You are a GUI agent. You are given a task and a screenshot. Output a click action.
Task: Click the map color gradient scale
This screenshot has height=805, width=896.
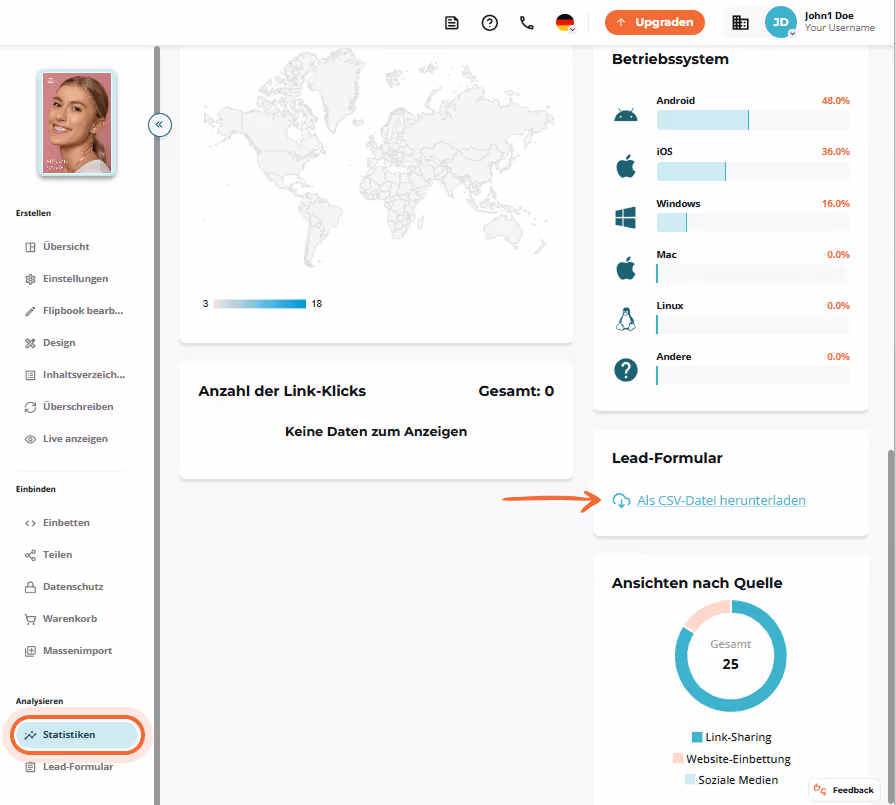259,304
